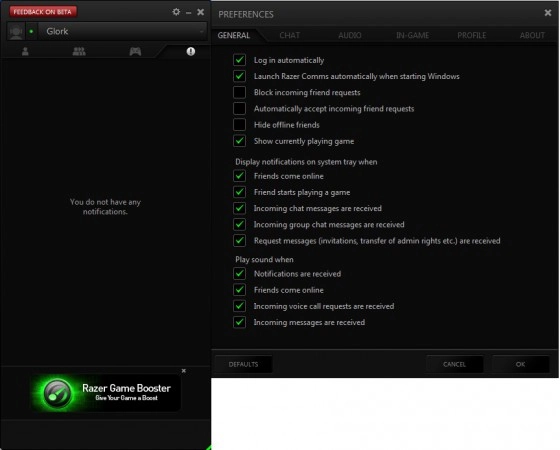Check Hide offline friends

(240, 125)
